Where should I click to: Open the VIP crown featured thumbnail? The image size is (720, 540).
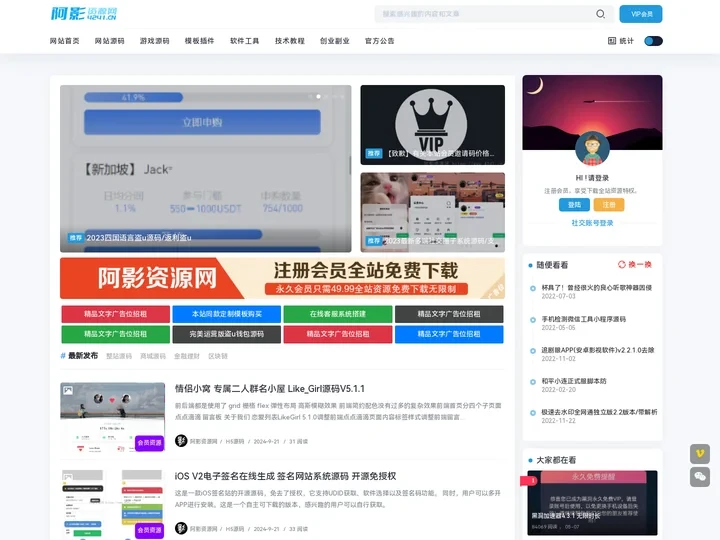click(433, 125)
